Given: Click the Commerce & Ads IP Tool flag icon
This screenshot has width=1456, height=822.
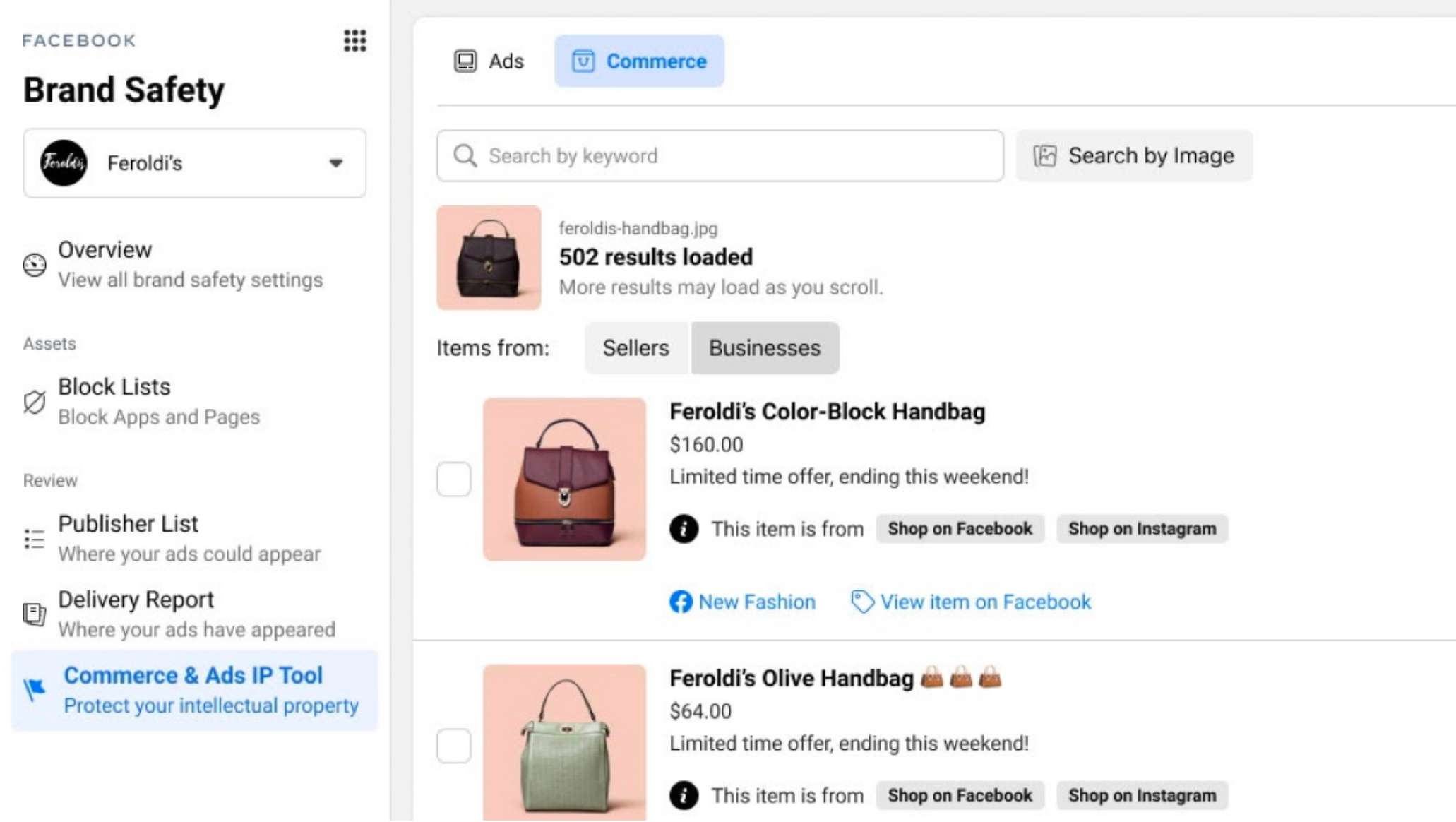Looking at the screenshot, I should [x=34, y=689].
